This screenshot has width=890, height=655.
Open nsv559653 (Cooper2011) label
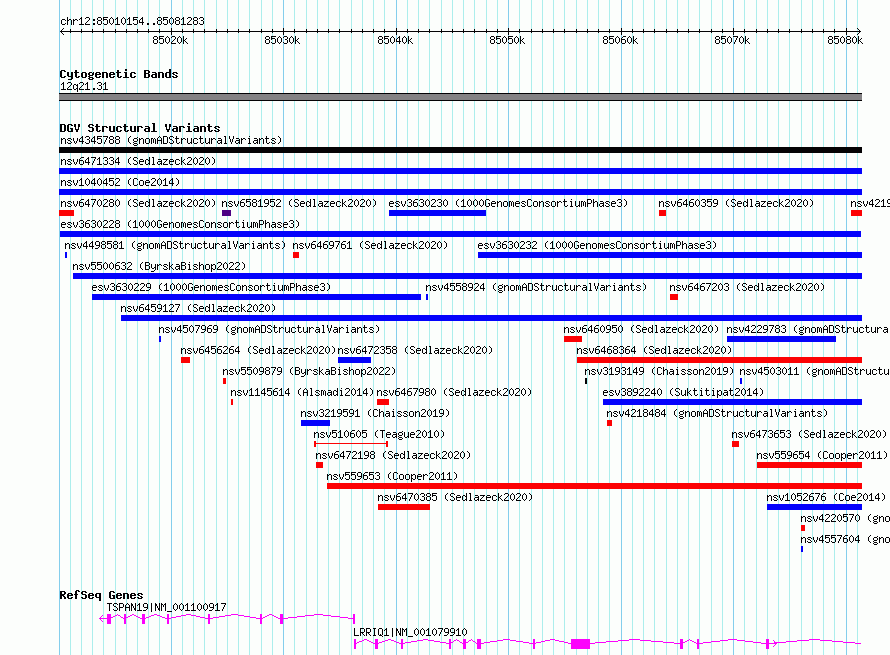(x=392, y=476)
